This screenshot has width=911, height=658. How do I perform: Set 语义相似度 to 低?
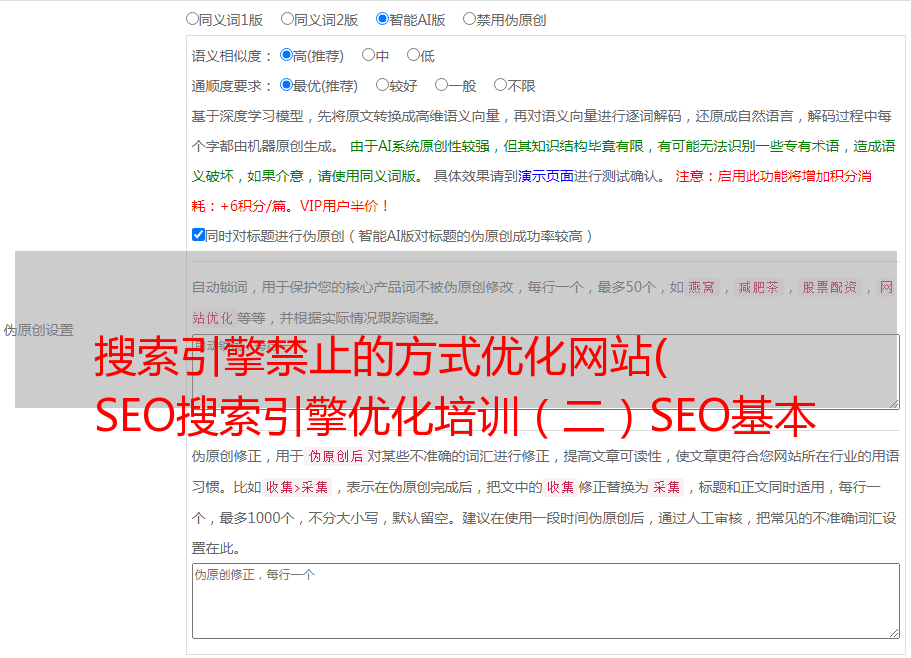coord(413,56)
